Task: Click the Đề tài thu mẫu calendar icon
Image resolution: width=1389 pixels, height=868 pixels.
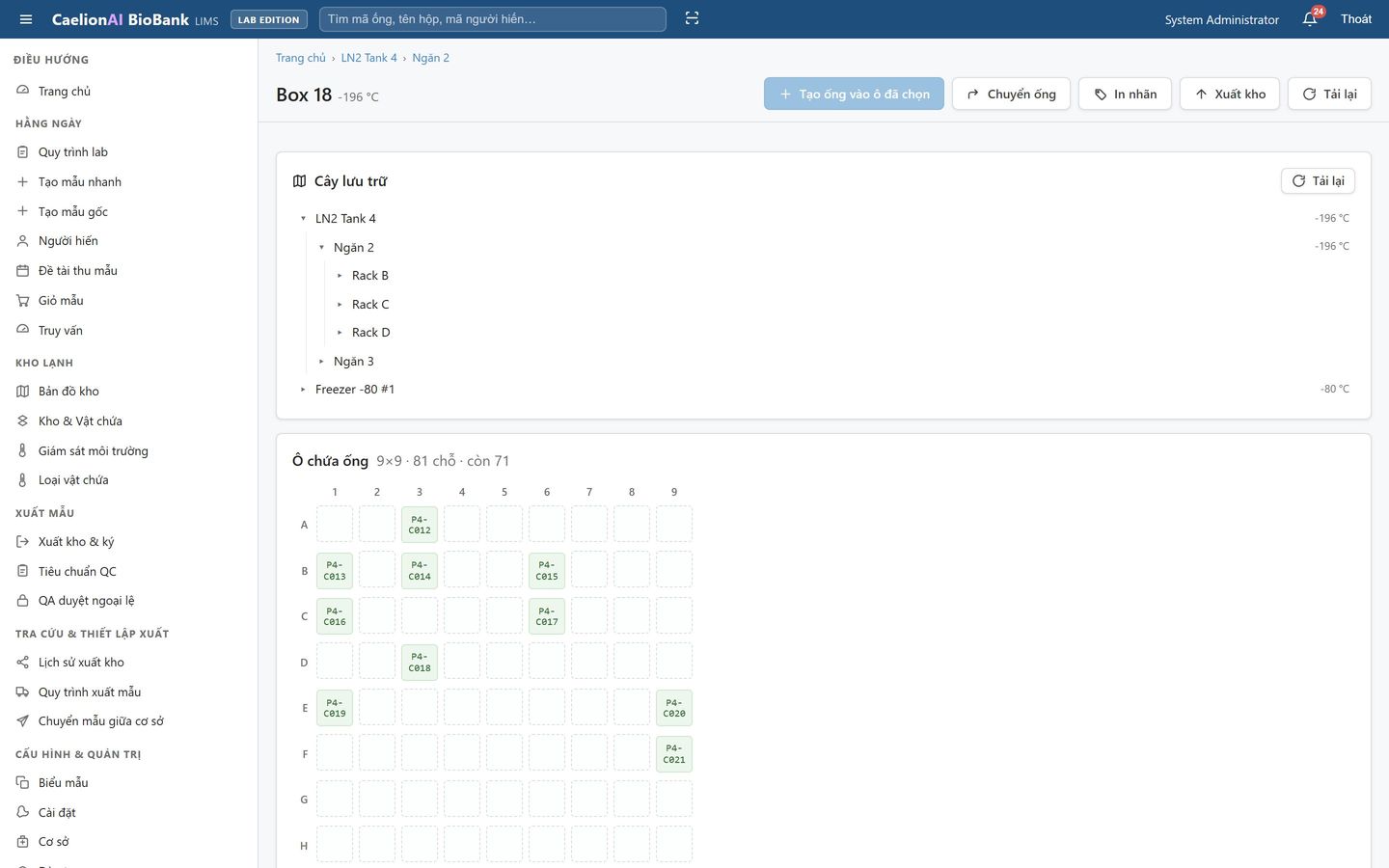Action: tap(23, 271)
